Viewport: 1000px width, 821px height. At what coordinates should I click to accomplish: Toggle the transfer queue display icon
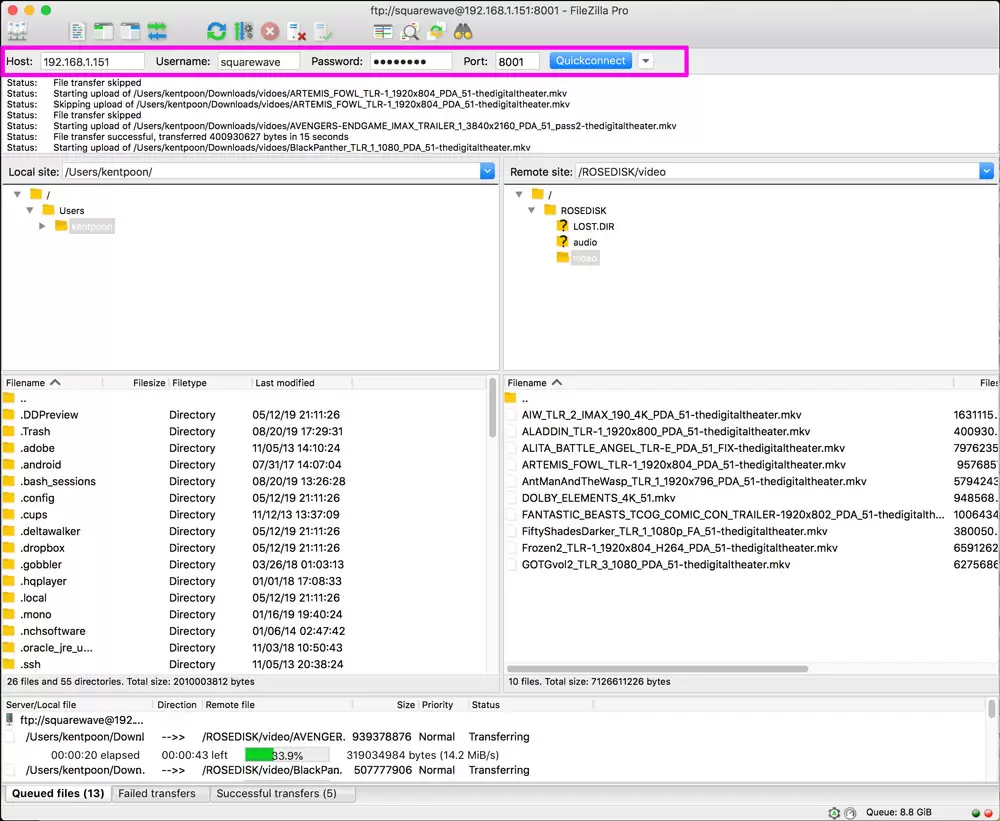[157, 32]
